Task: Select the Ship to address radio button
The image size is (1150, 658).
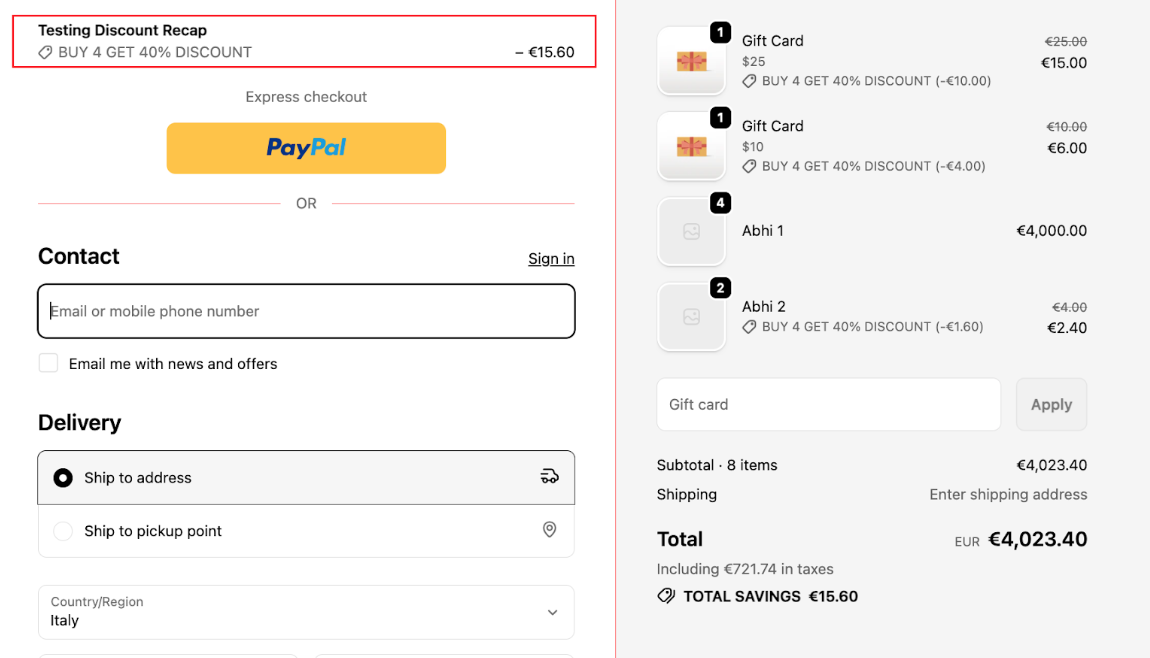Action: click(63, 478)
